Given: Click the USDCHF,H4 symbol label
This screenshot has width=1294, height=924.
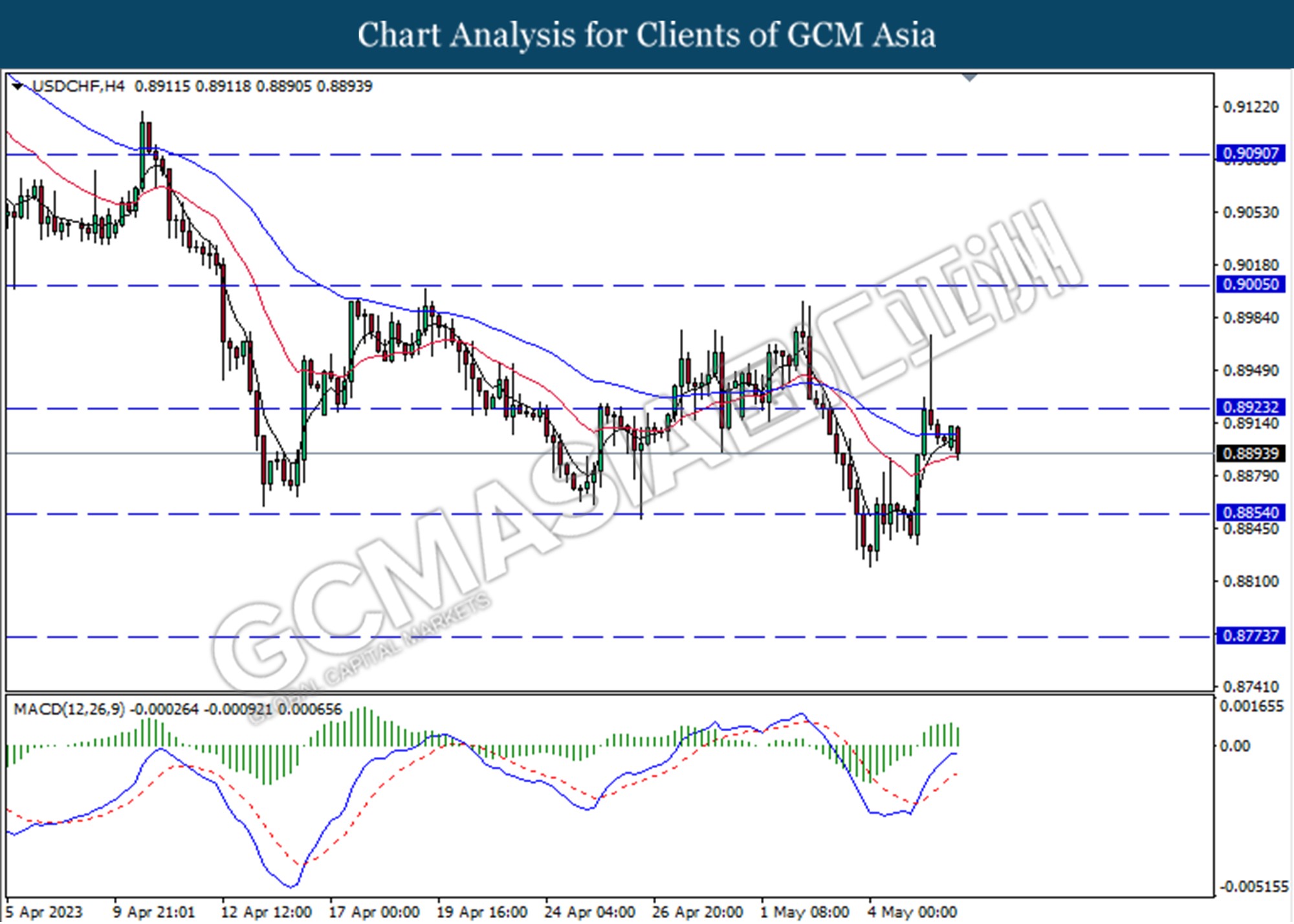Looking at the screenshot, I should click(78, 86).
